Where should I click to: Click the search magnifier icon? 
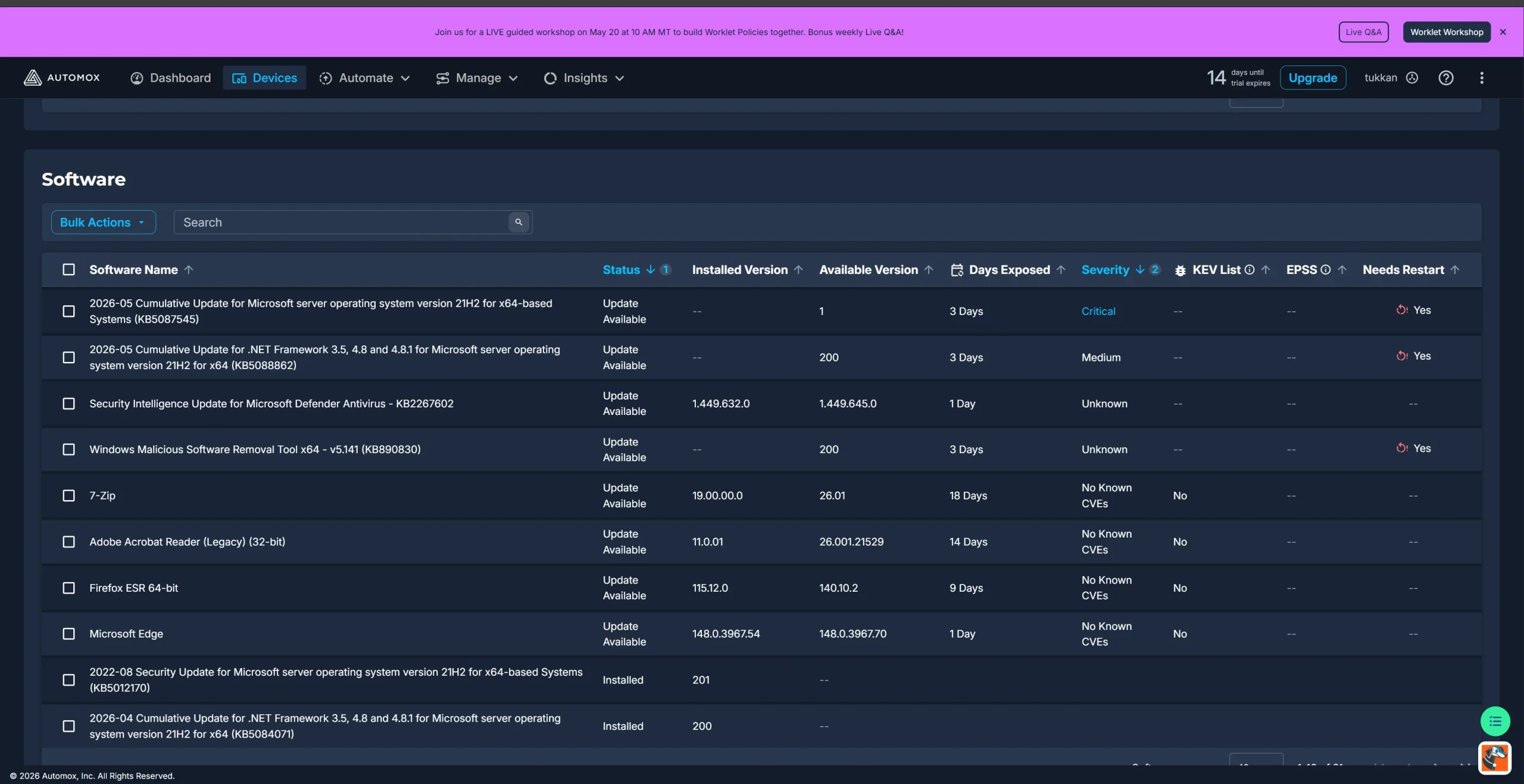[519, 222]
